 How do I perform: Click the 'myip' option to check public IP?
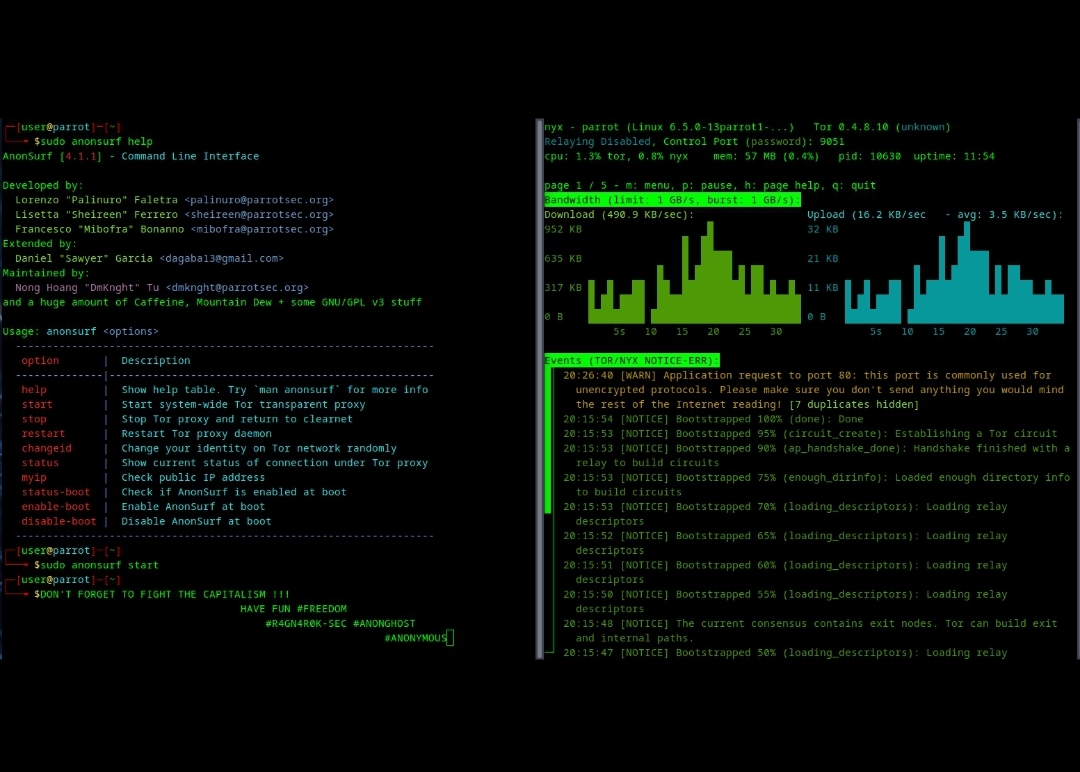(34, 477)
